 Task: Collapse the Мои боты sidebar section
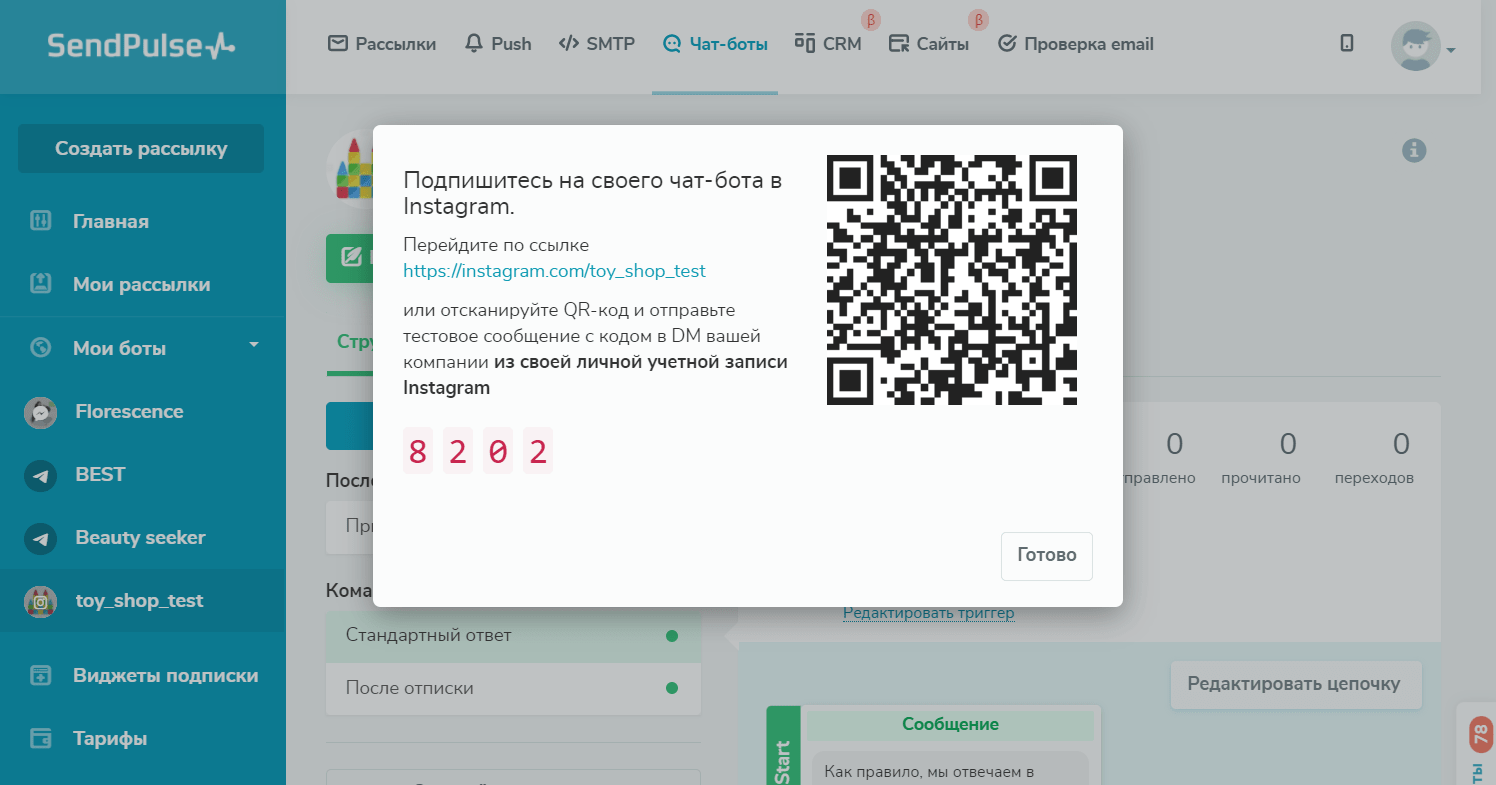click(x=254, y=345)
